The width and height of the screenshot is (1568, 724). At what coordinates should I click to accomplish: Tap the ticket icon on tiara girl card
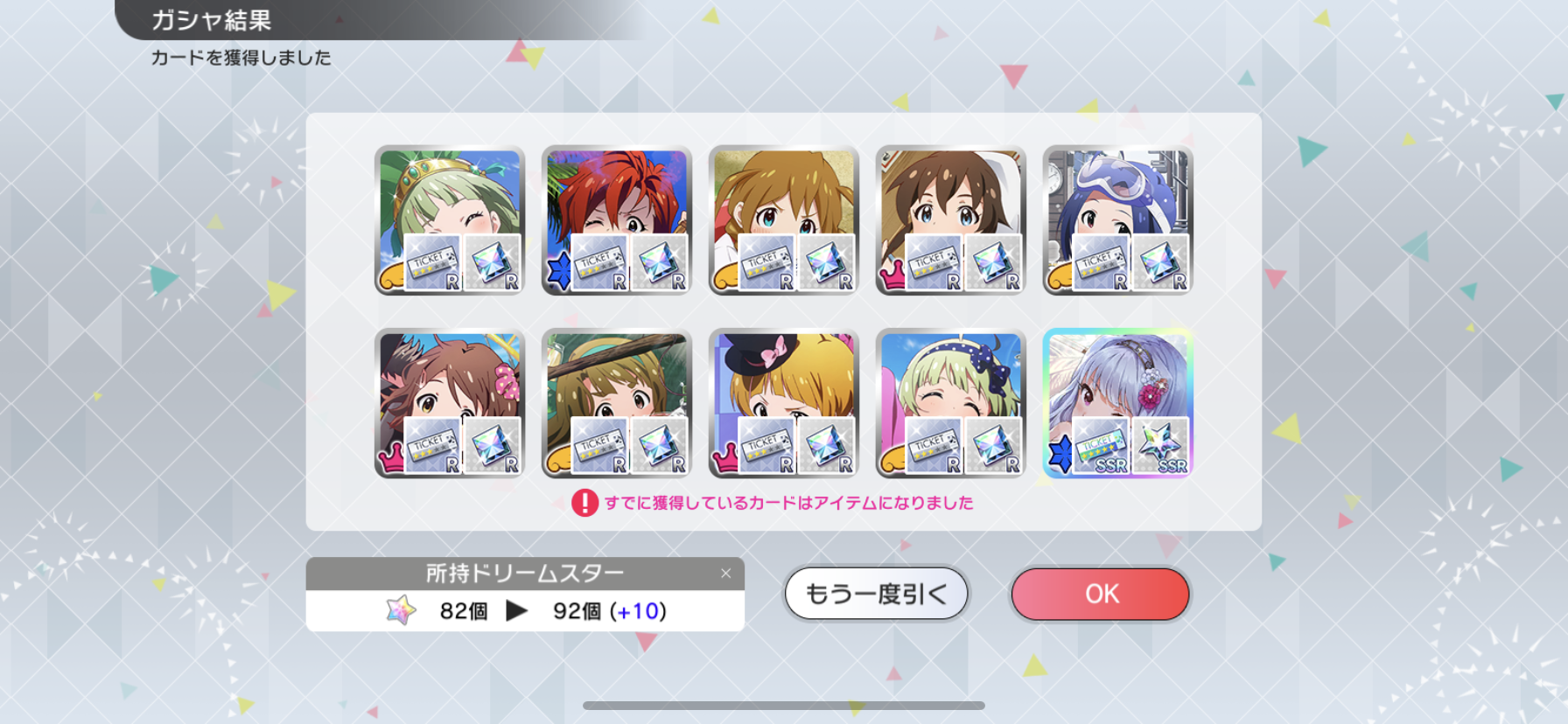pyautogui.click(x=432, y=262)
